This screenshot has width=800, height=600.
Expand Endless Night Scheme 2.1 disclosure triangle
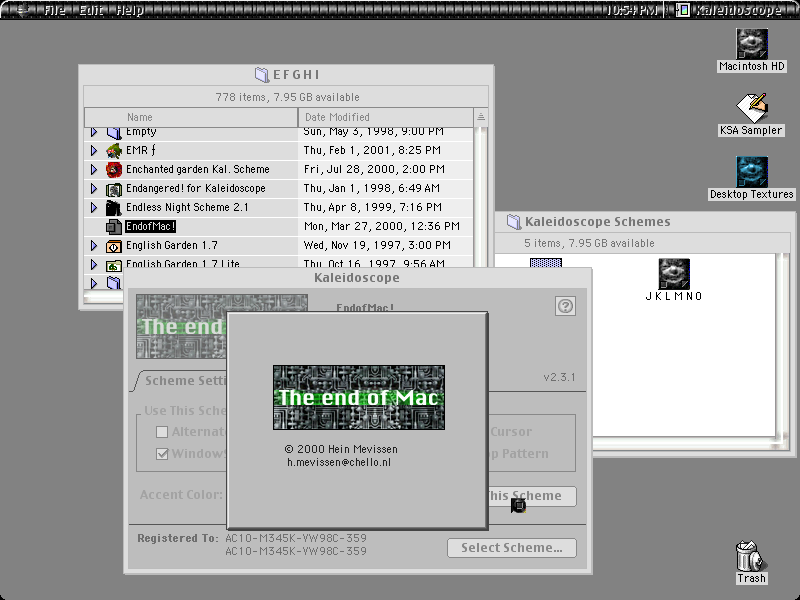coord(94,207)
